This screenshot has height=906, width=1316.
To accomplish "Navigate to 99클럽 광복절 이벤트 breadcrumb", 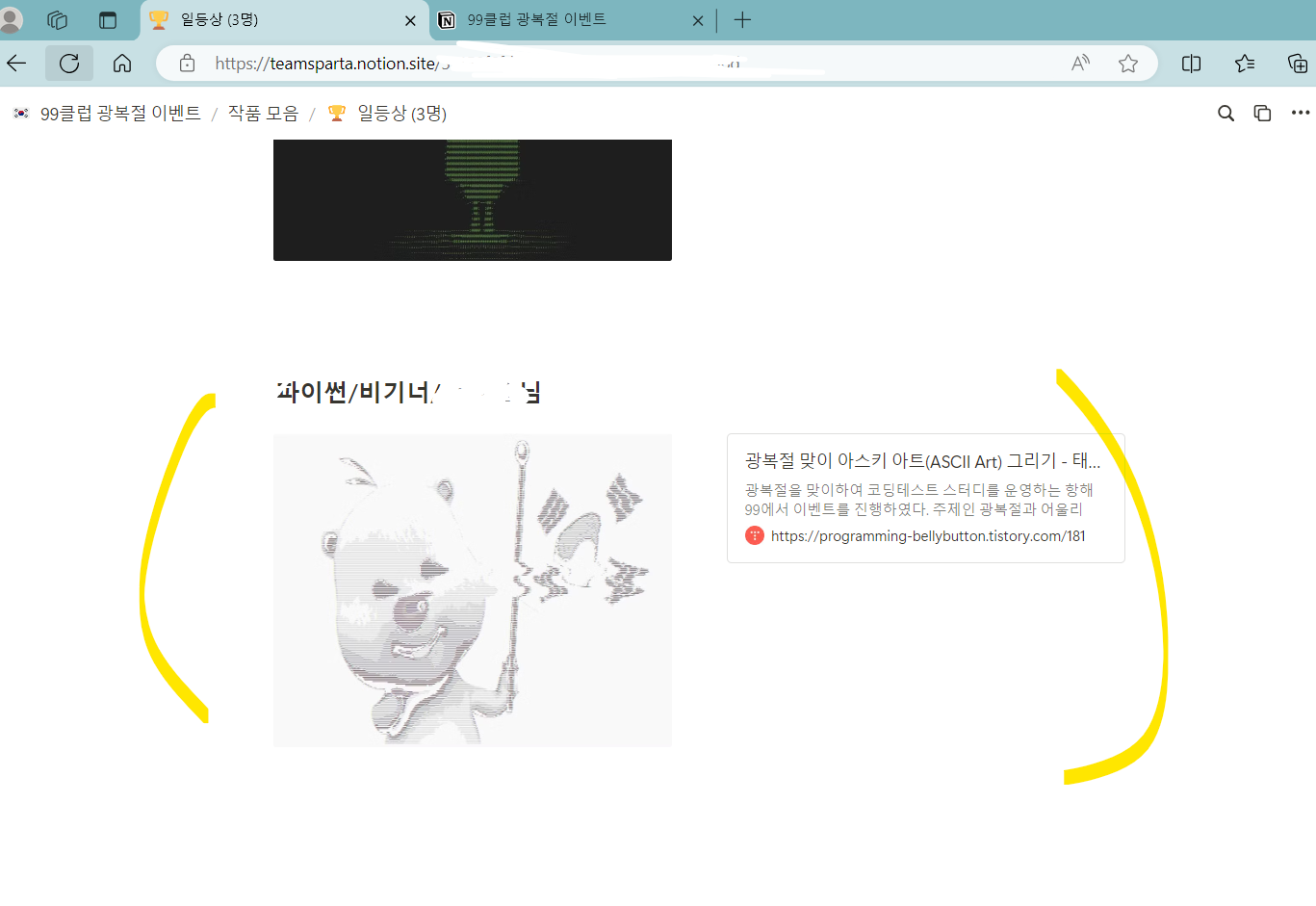I will [120, 114].
